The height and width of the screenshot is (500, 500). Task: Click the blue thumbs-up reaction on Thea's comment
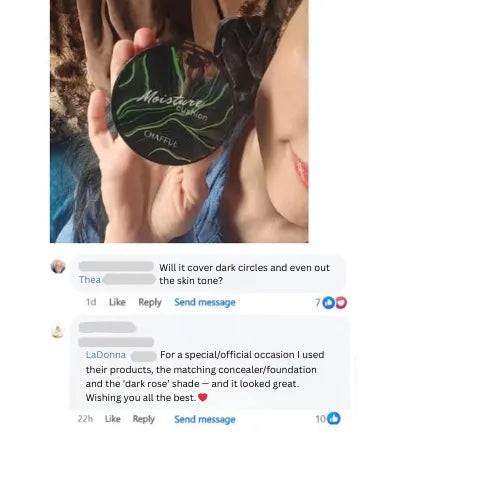(329, 302)
